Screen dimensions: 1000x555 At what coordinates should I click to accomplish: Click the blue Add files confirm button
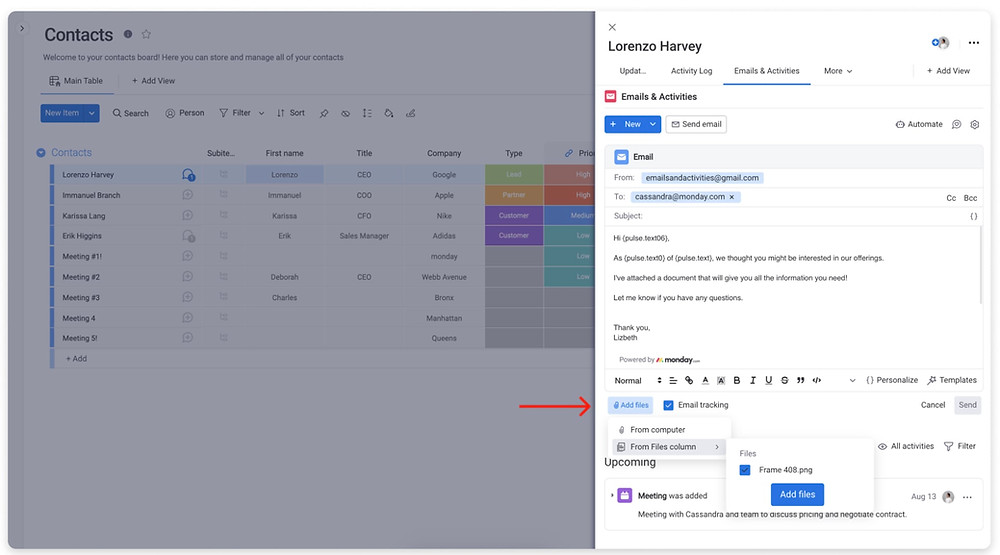tap(797, 494)
